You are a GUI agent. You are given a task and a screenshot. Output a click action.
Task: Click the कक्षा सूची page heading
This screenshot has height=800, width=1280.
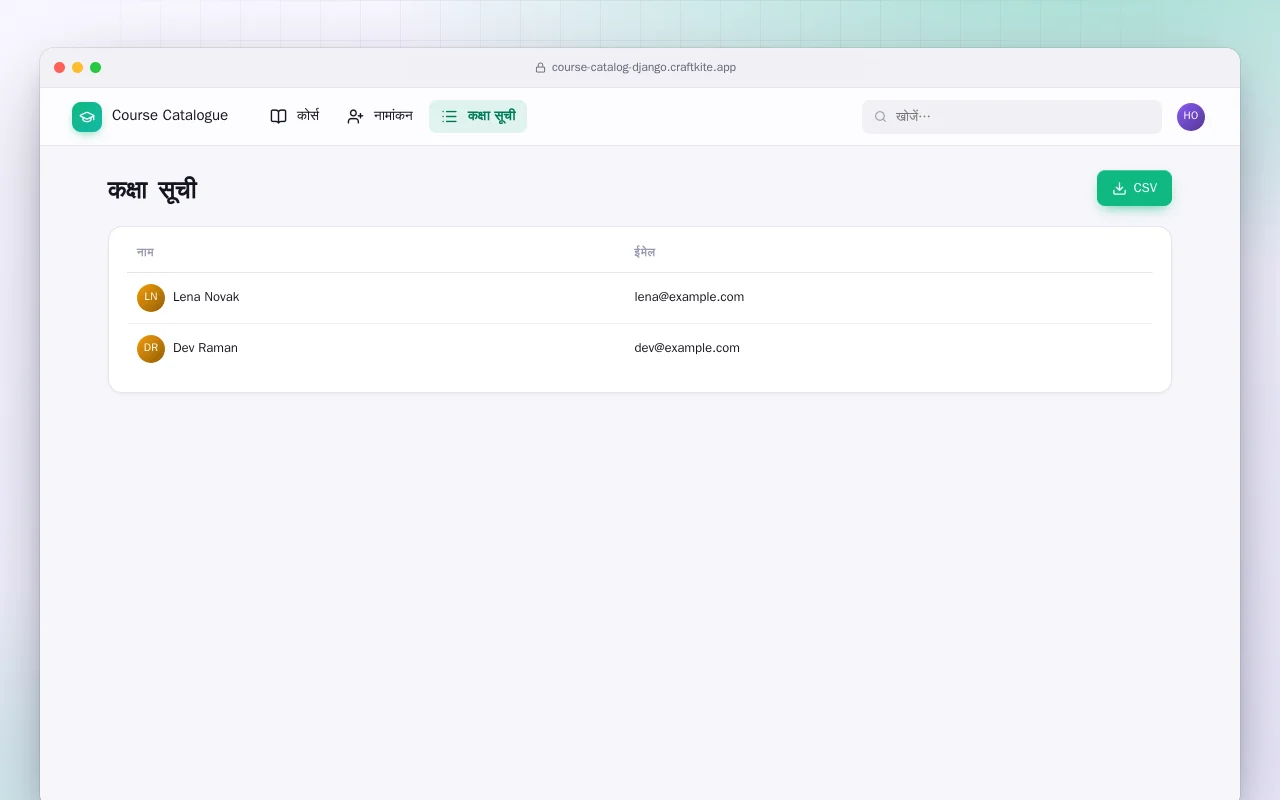tap(152, 190)
